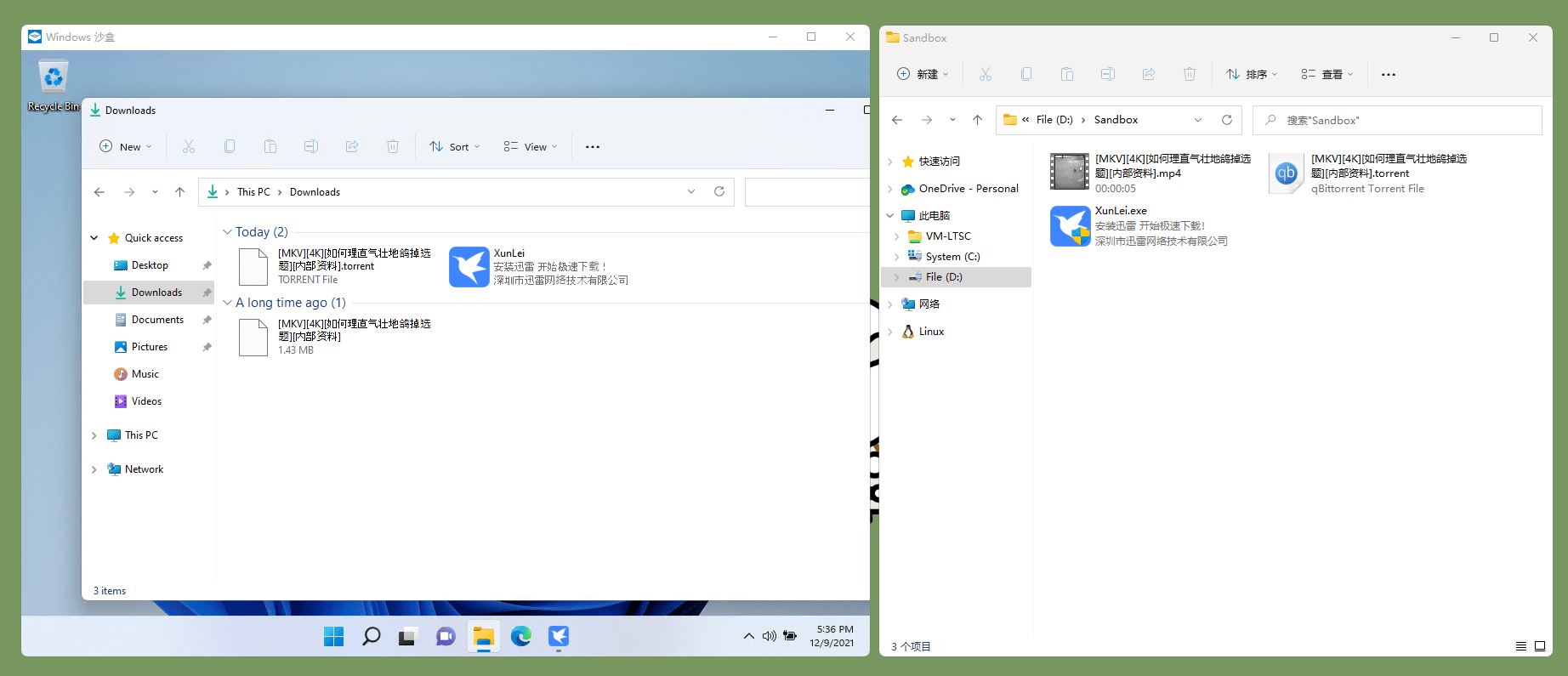This screenshot has width=1568, height=676.
Task: Open the 查看 view menu in Sandbox
Action: pos(1327,75)
